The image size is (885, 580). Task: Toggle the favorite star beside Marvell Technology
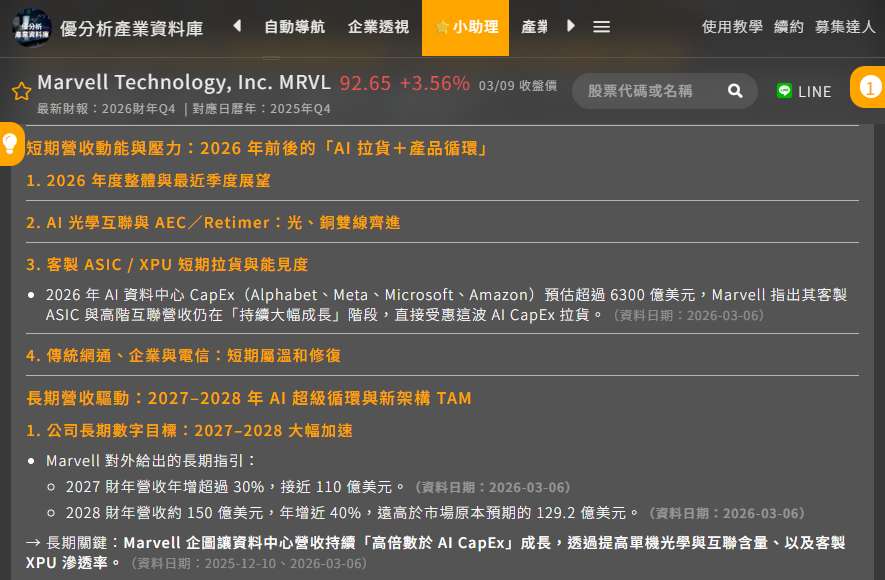[x=21, y=92]
